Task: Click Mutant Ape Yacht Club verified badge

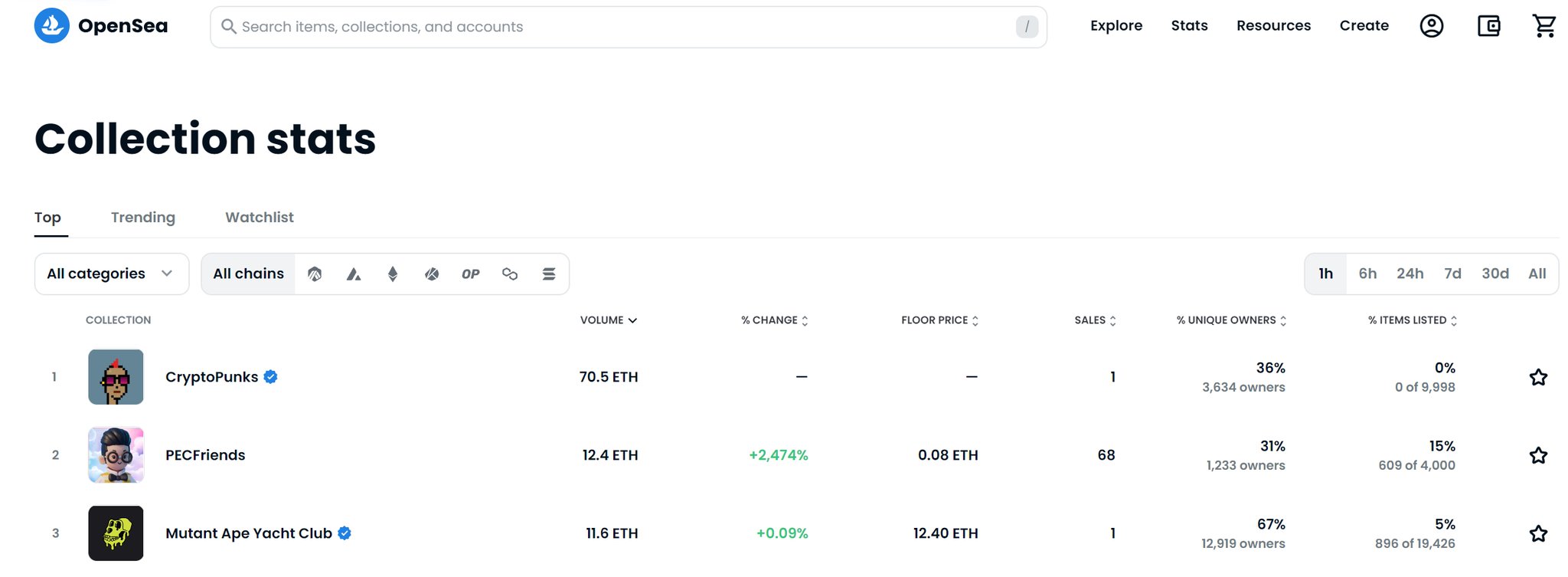Action: (345, 533)
